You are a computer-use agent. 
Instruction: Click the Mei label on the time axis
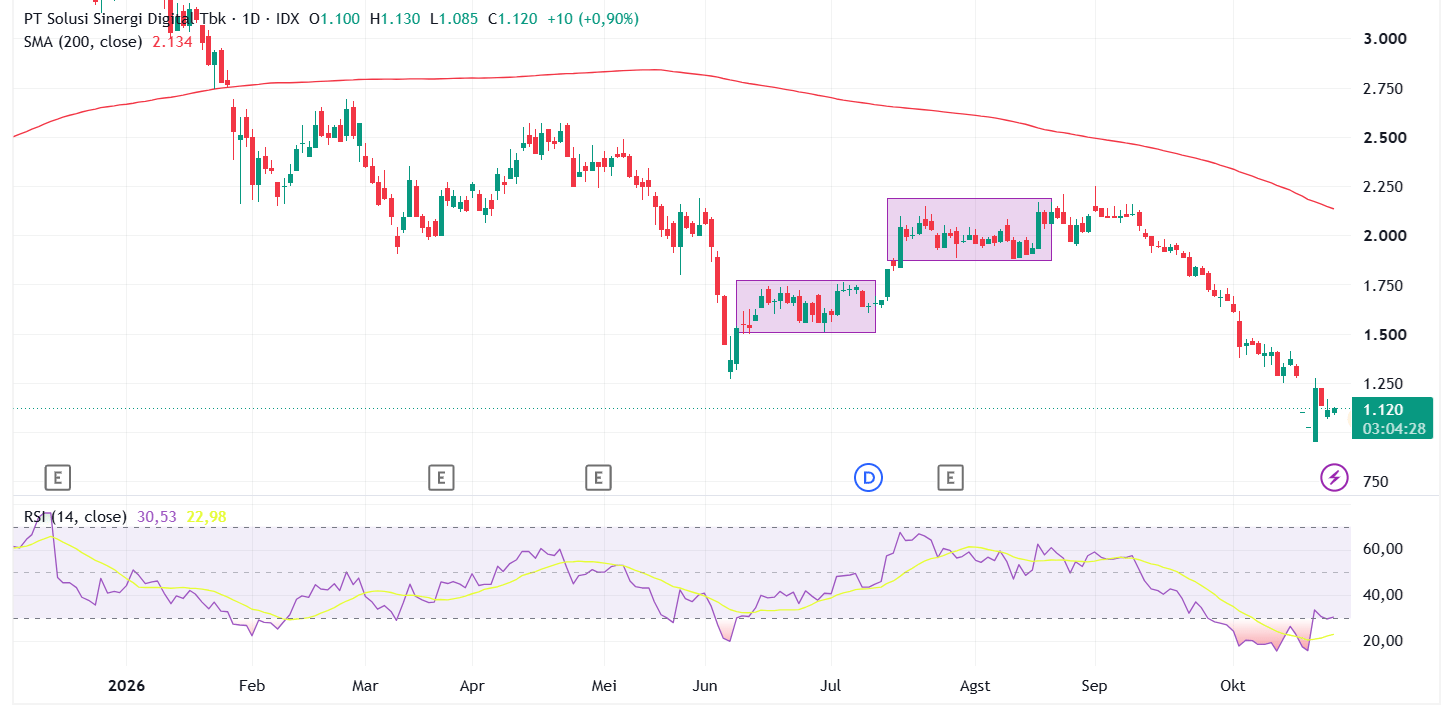tap(604, 686)
